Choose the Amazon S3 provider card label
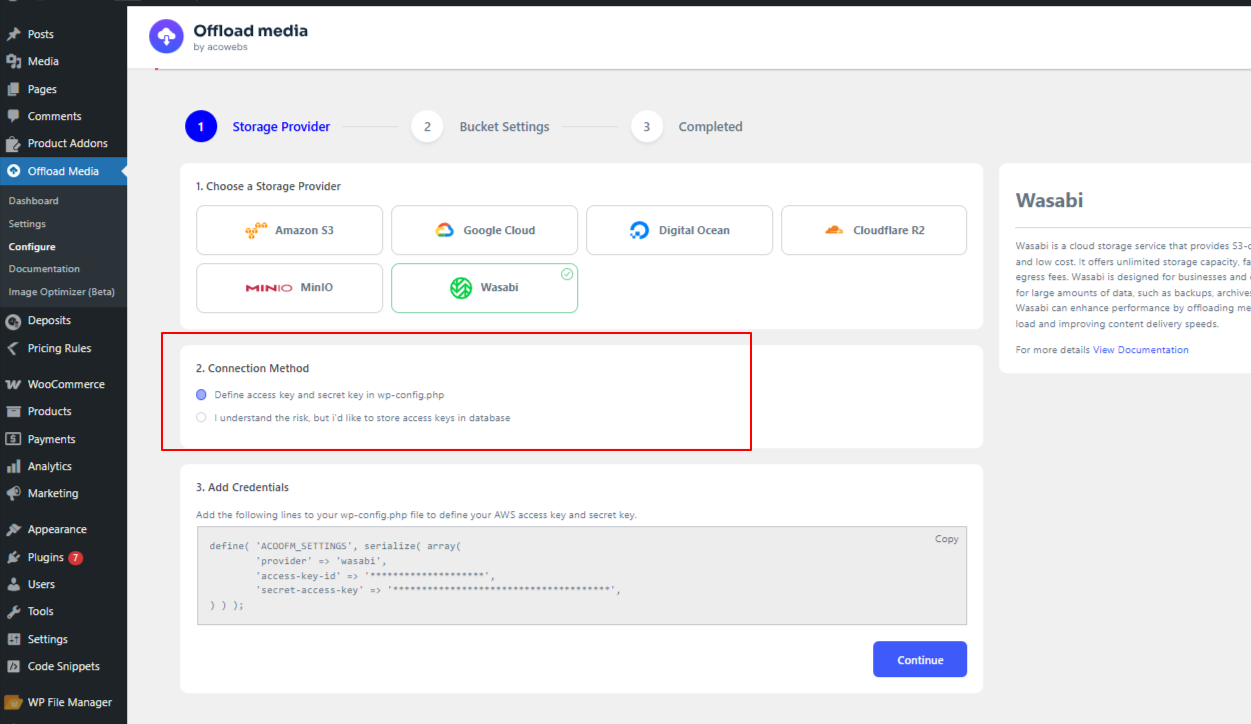The image size is (1251, 724). point(304,230)
